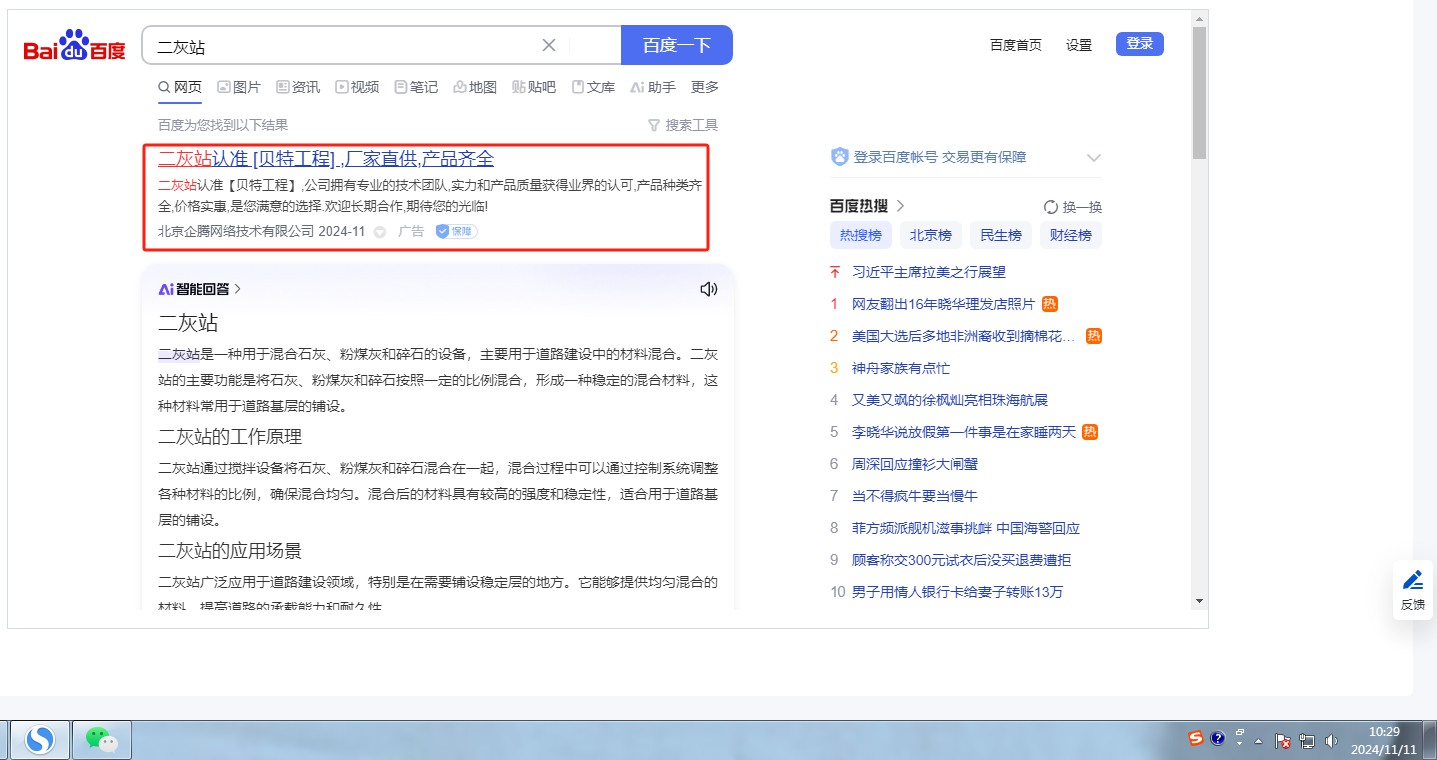This screenshot has height=760, width=1437.
Task: Clear the search box with the X icon
Action: point(548,45)
